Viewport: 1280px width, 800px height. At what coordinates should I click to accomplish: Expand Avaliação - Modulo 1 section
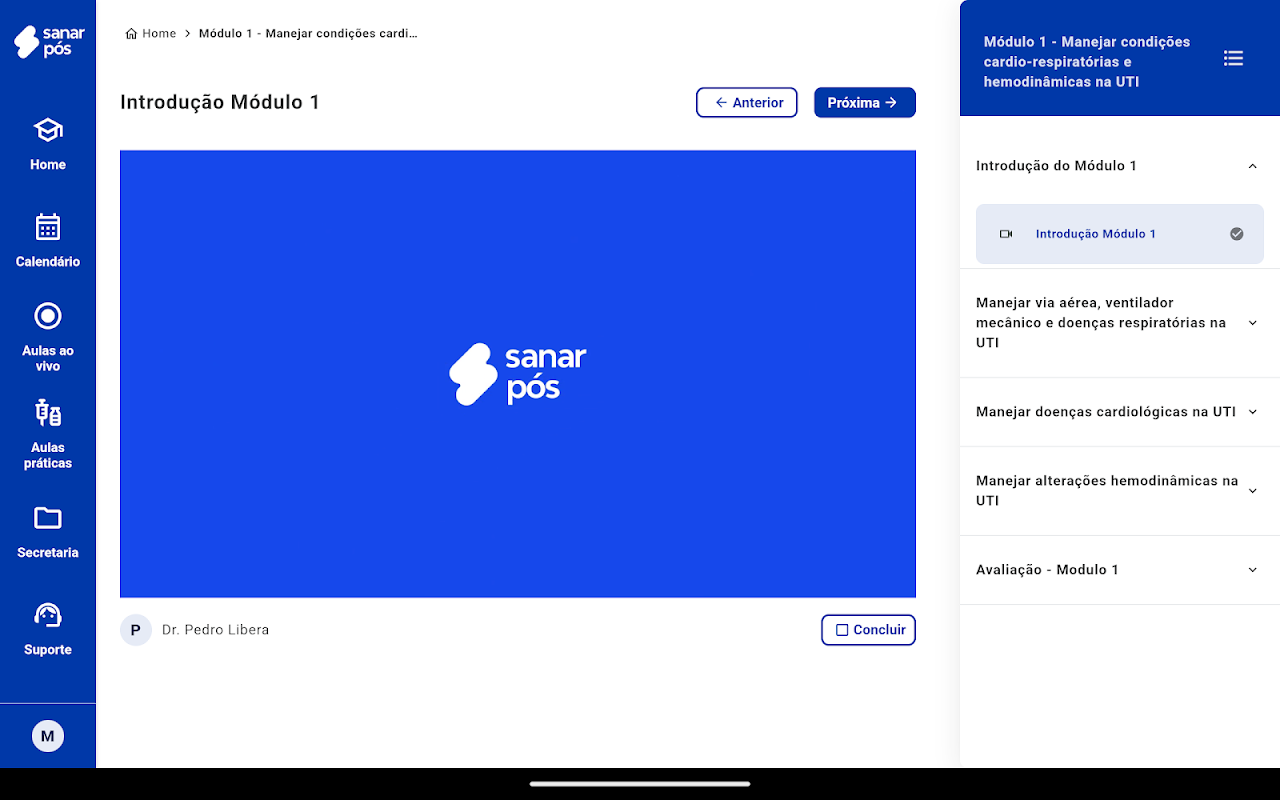point(1120,570)
